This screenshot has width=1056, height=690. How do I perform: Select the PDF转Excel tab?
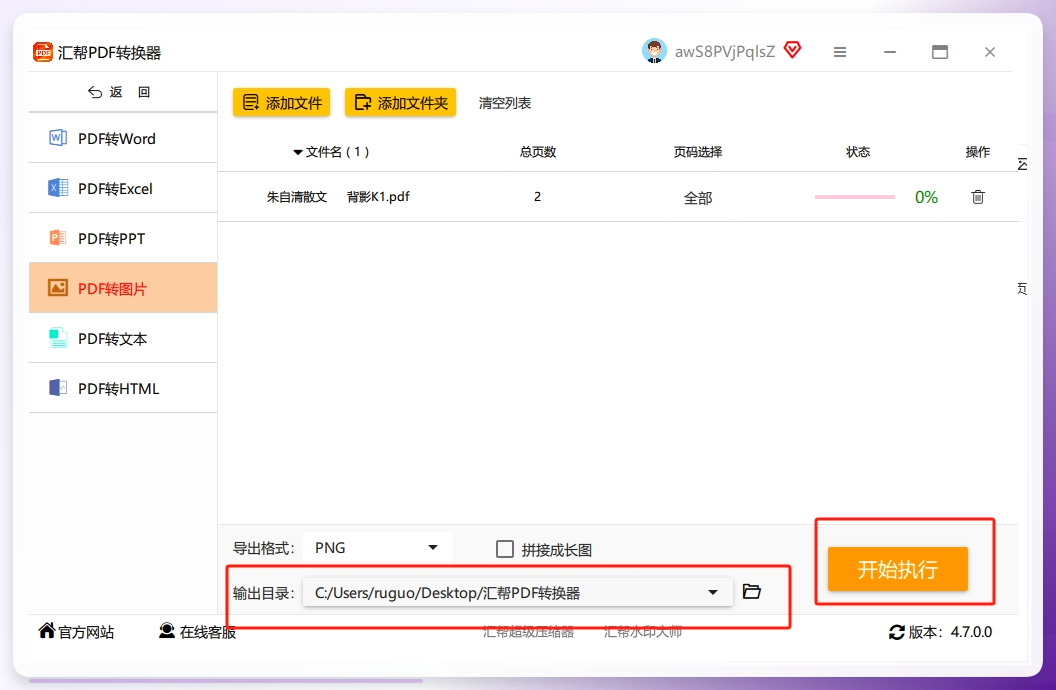point(123,188)
